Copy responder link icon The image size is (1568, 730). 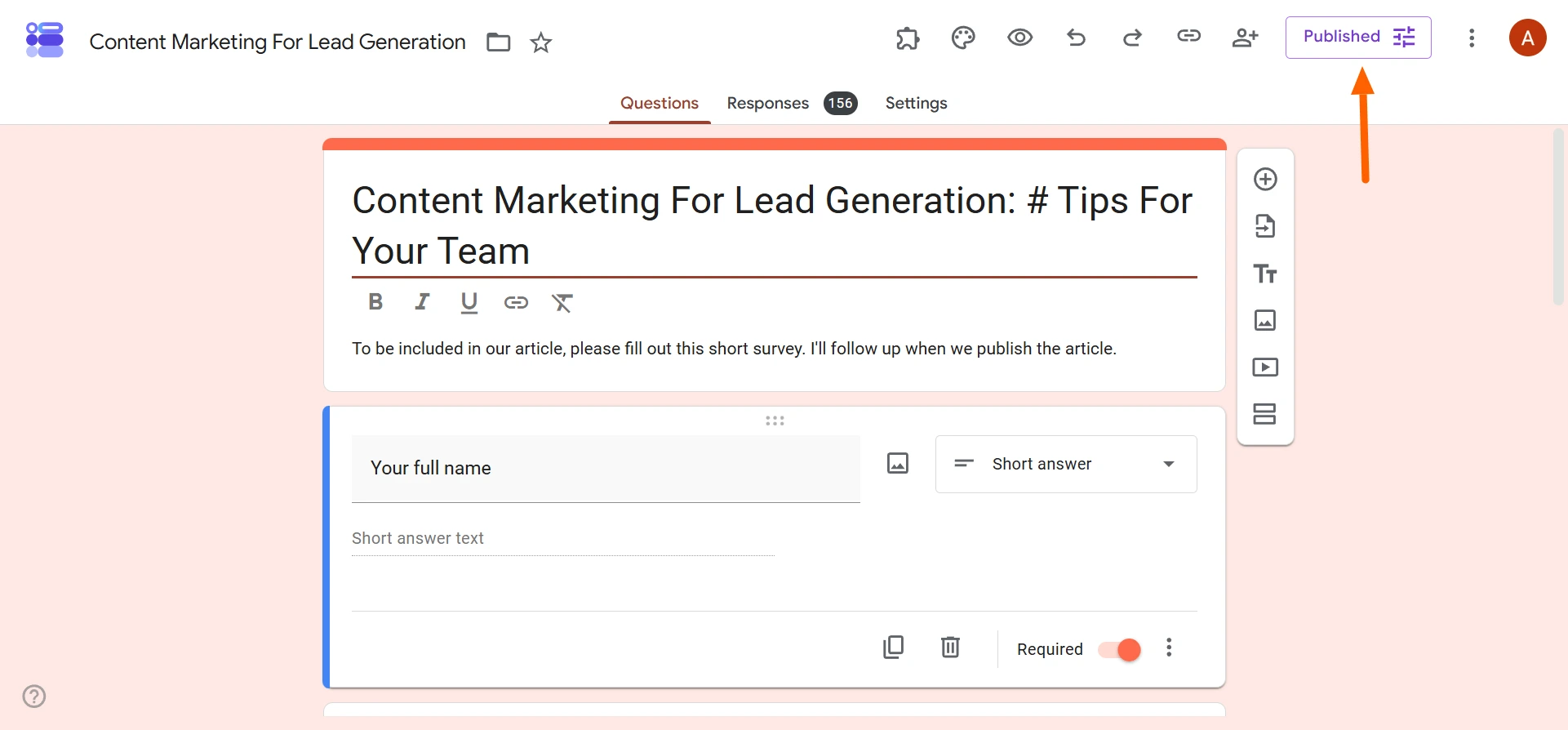pos(1188,36)
